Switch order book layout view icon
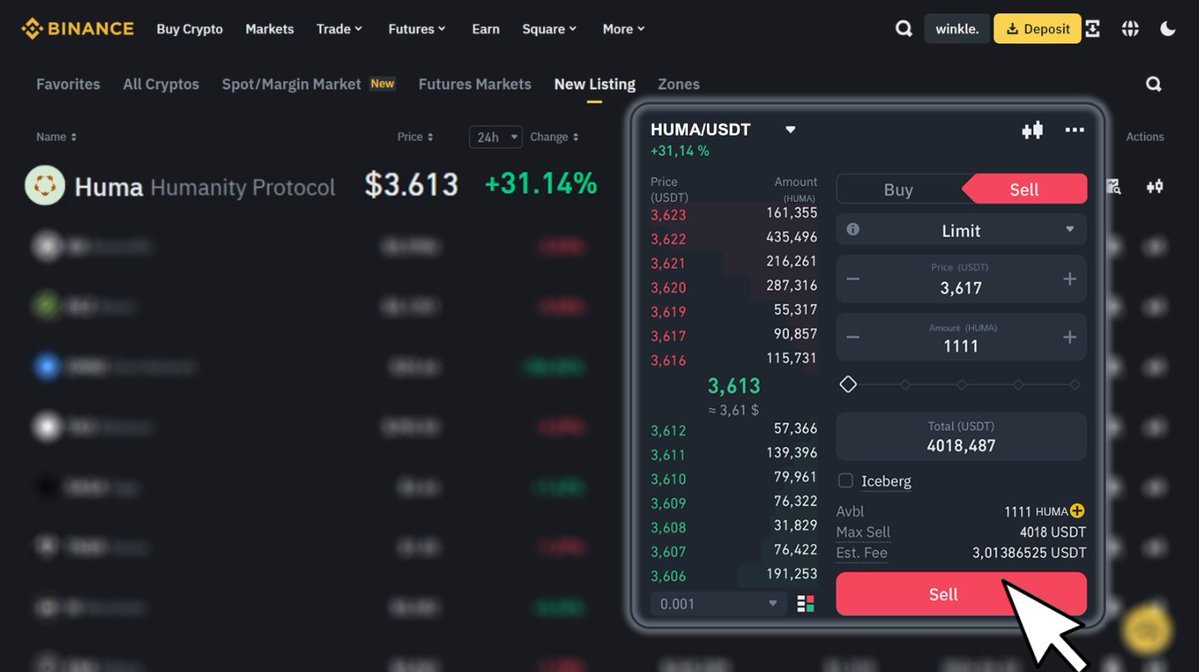The width and height of the screenshot is (1199, 672). [805, 604]
